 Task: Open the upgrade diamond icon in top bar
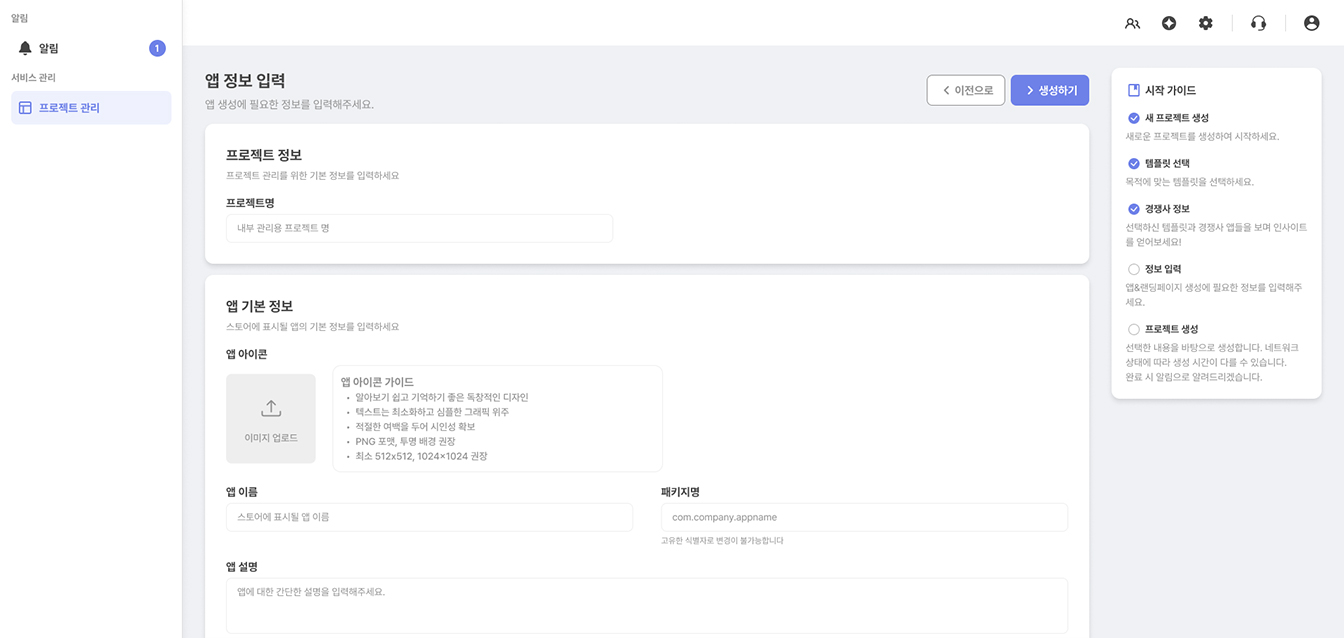(1169, 22)
